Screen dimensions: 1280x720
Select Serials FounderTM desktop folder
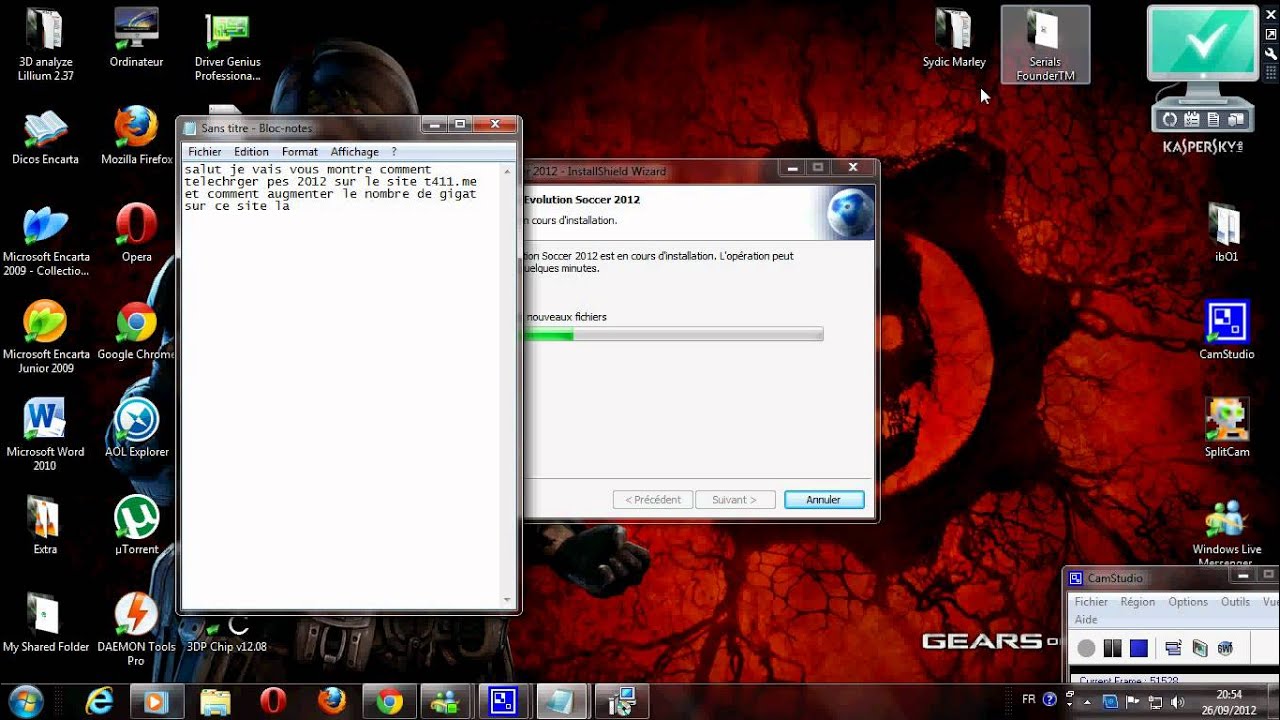point(1045,45)
